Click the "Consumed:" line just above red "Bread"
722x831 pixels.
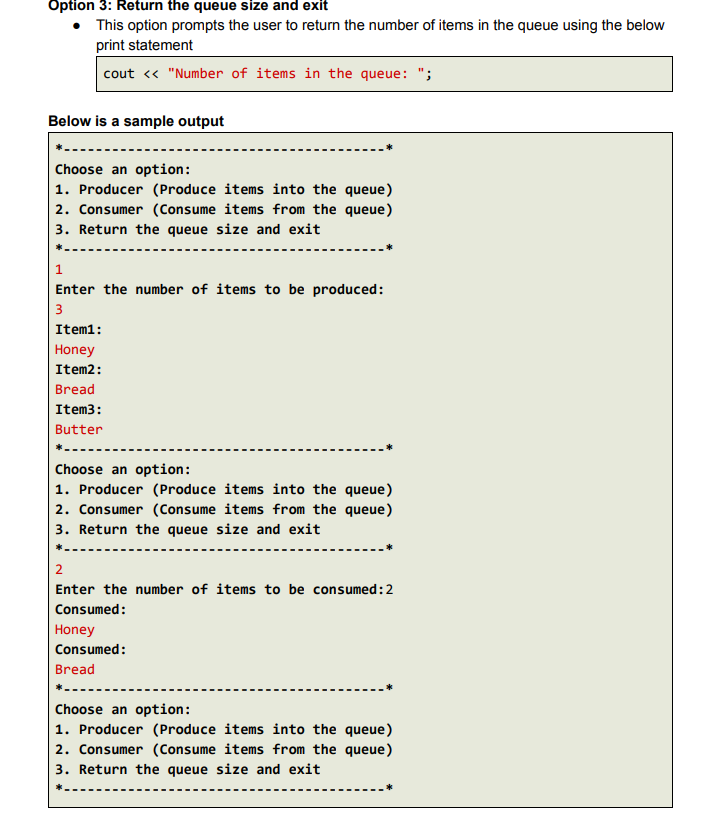click(91, 649)
